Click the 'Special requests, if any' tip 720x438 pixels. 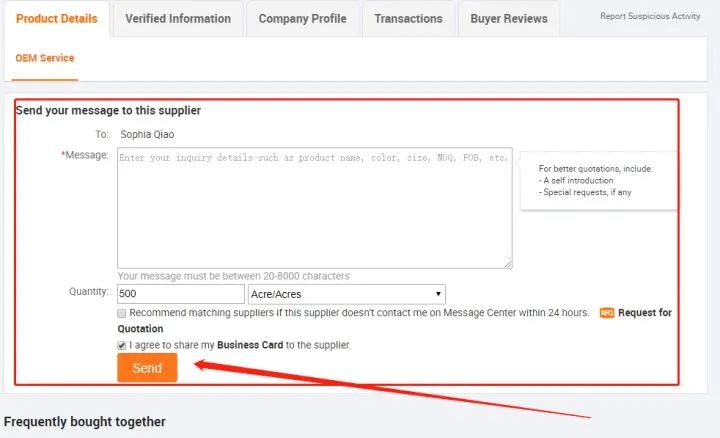[587, 192]
